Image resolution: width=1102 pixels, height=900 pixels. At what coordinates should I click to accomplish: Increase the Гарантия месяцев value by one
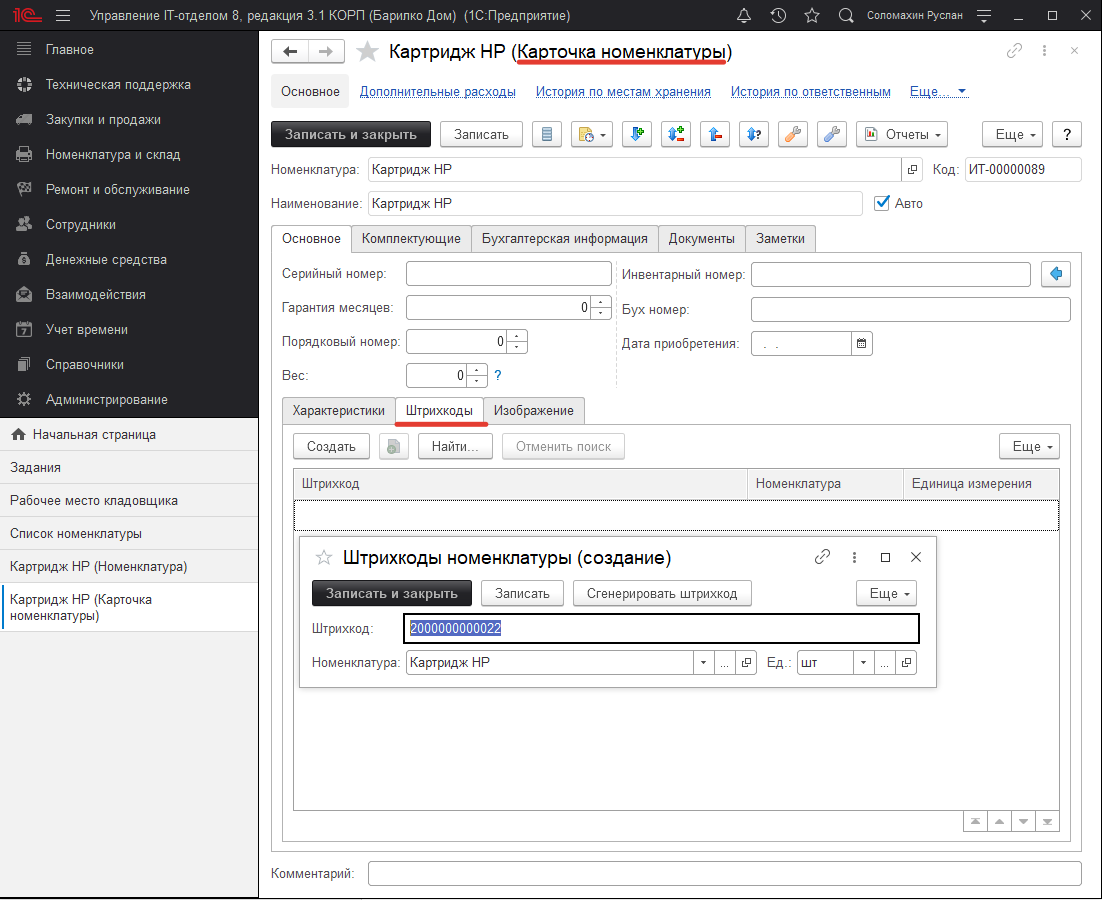point(600,301)
